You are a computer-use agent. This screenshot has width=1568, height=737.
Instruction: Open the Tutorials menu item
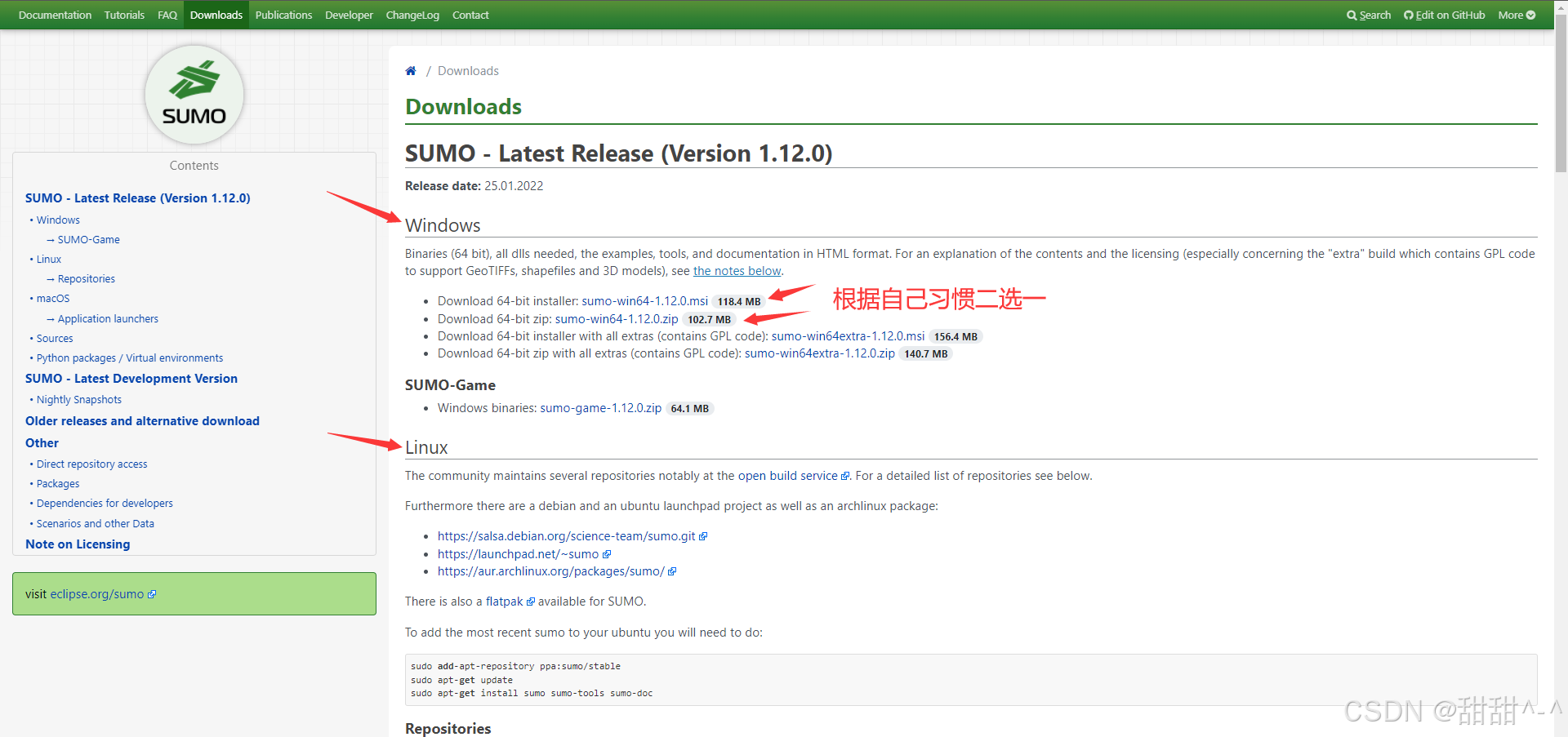pos(124,15)
